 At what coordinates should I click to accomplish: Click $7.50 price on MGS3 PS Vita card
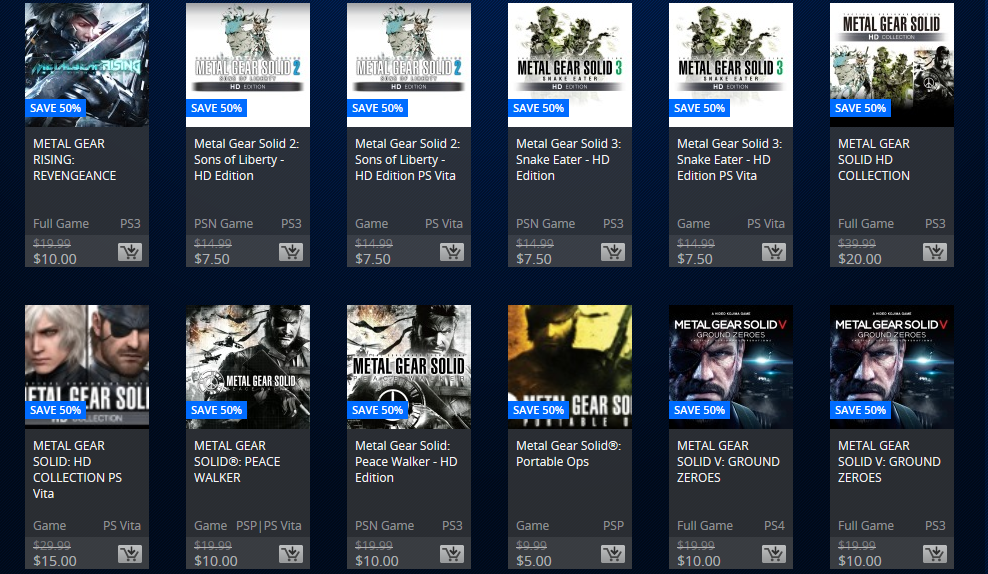pos(695,259)
